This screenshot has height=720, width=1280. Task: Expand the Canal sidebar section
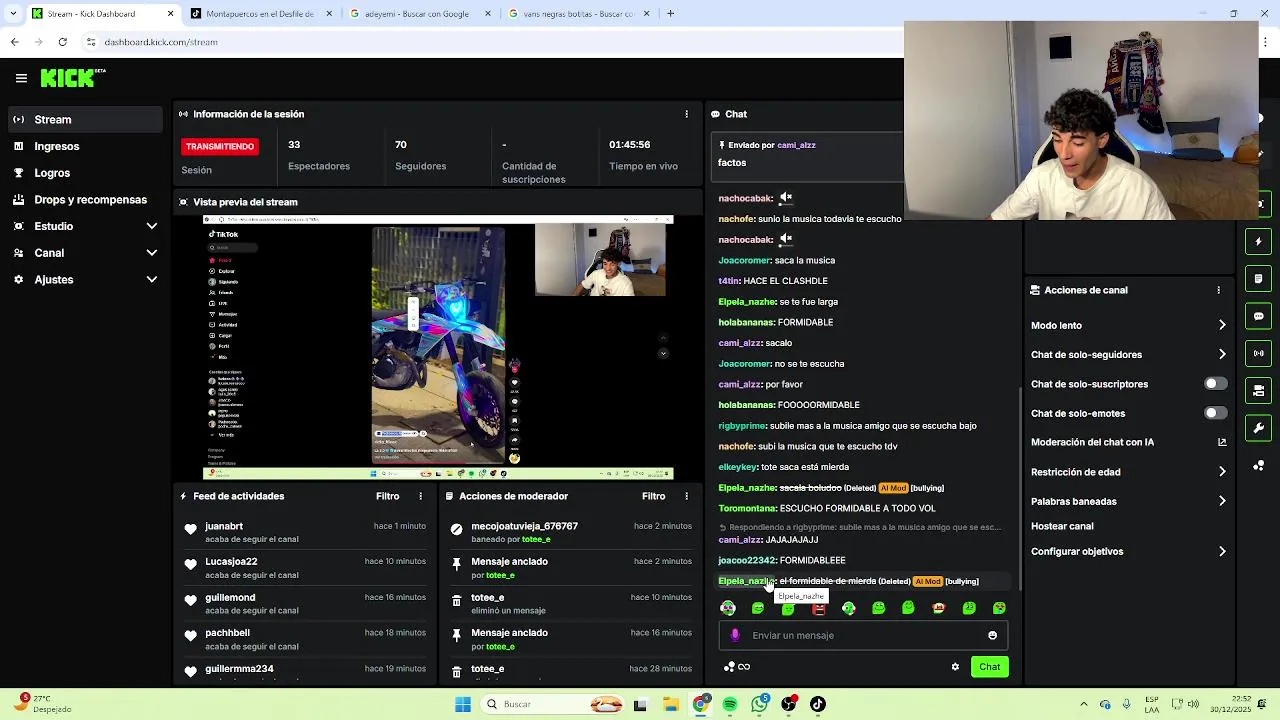[x=152, y=253]
